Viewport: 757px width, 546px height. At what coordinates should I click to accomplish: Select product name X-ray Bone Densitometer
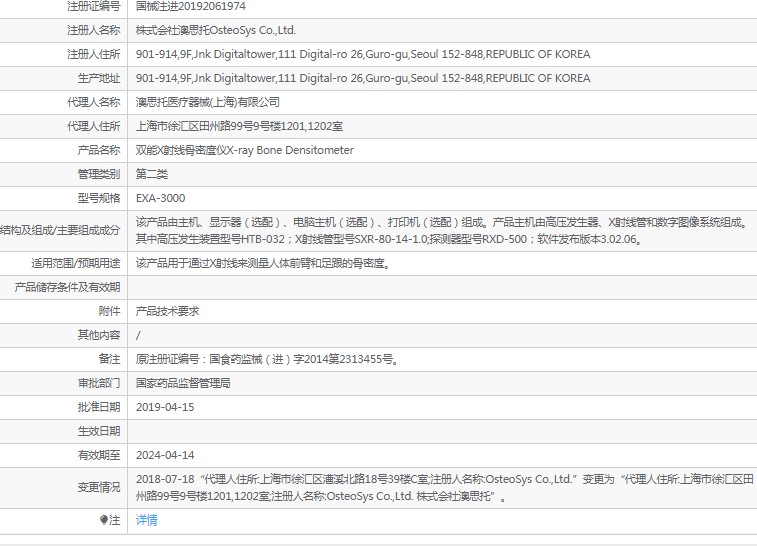click(290, 150)
